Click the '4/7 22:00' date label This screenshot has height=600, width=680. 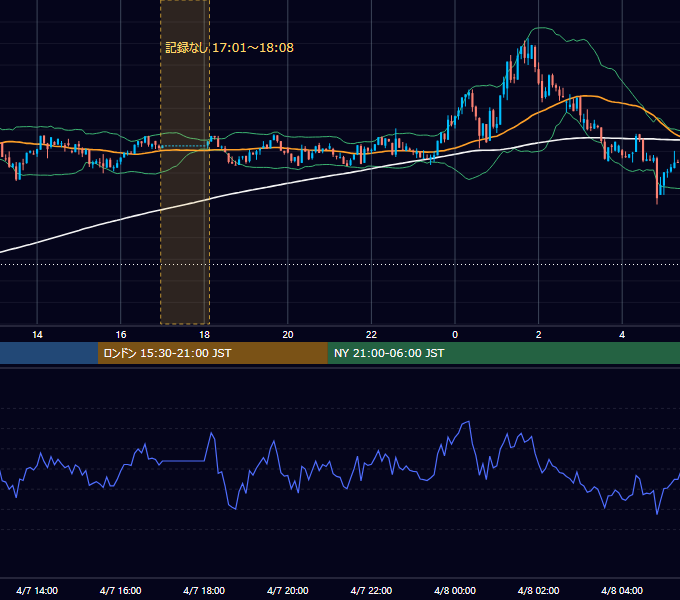click(x=371, y=590)
